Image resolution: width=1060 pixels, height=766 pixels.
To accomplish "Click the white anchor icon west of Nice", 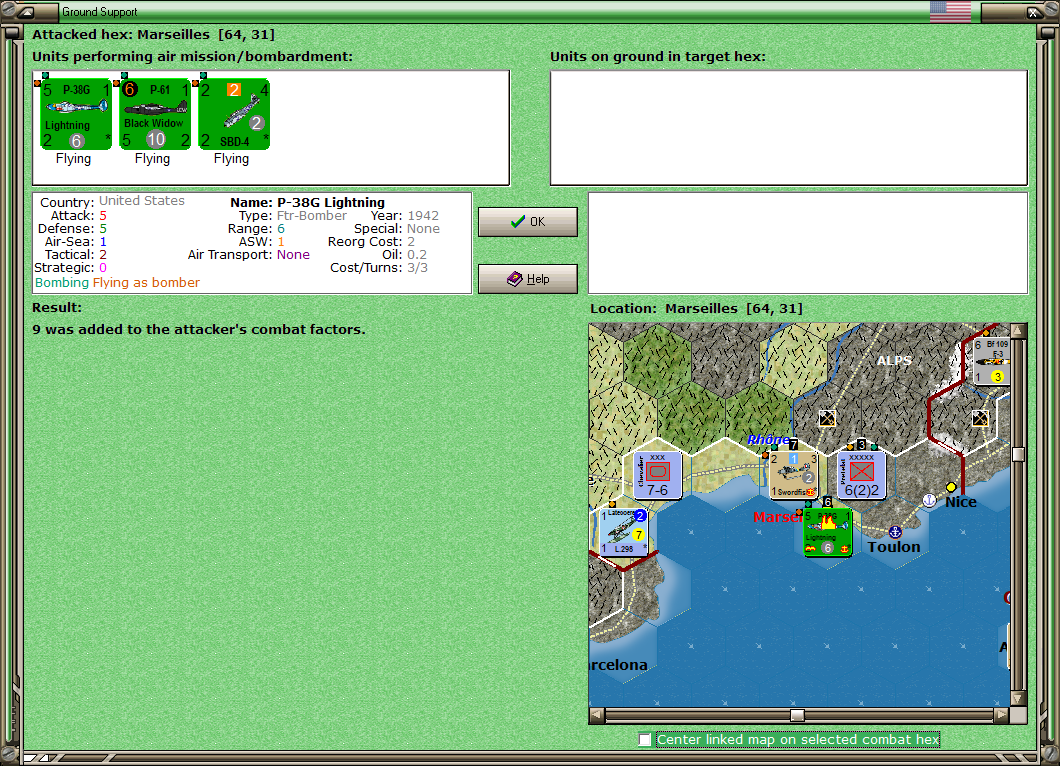I will tap(930, 500).
